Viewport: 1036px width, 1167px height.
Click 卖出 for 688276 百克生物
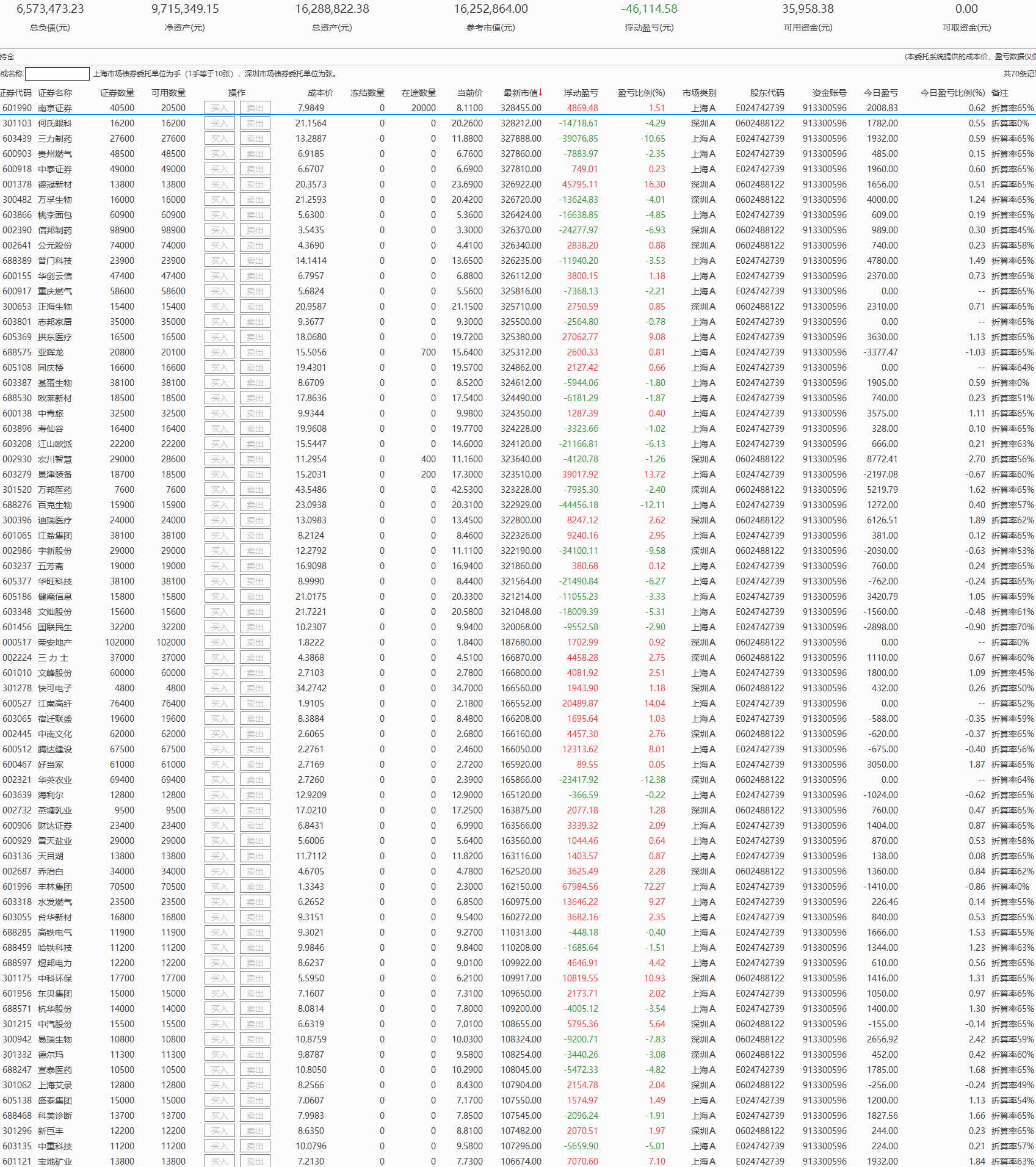click(255, 505)
